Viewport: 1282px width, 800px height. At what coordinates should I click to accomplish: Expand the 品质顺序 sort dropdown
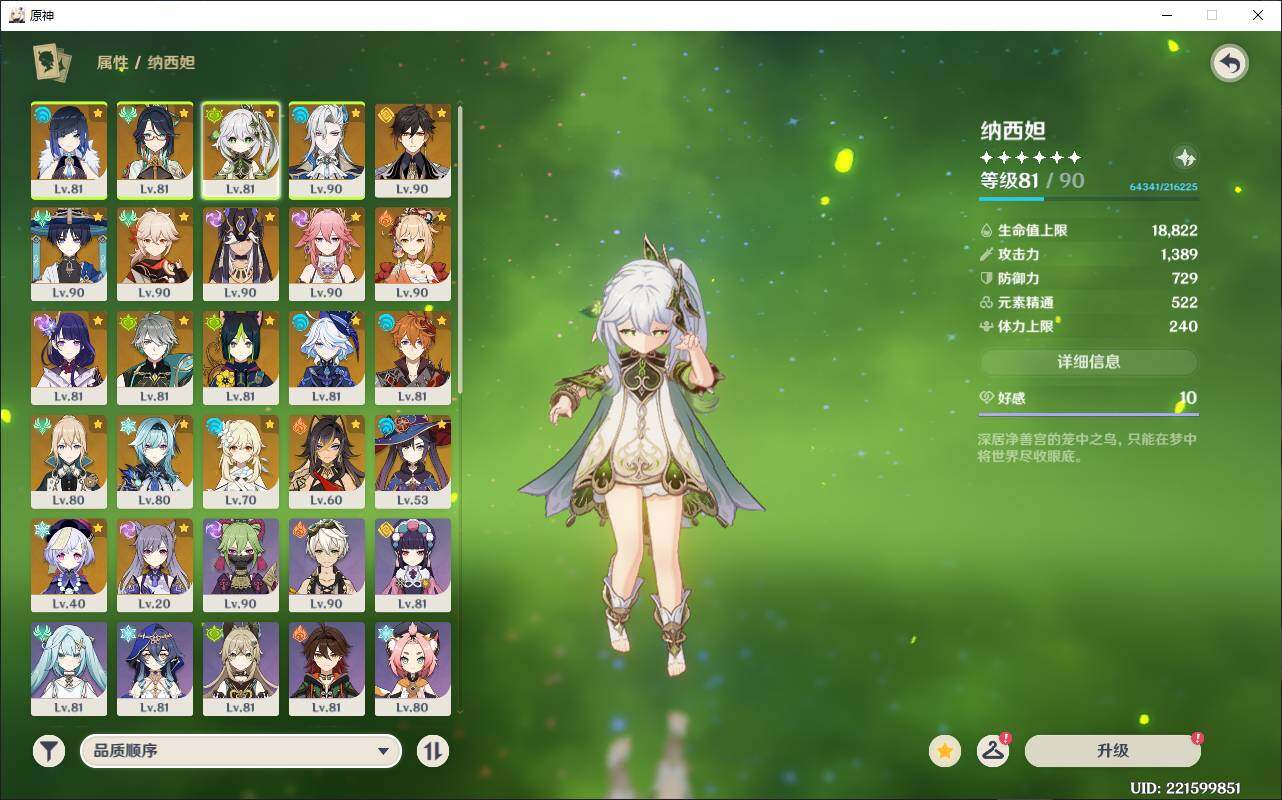point(241,751)
